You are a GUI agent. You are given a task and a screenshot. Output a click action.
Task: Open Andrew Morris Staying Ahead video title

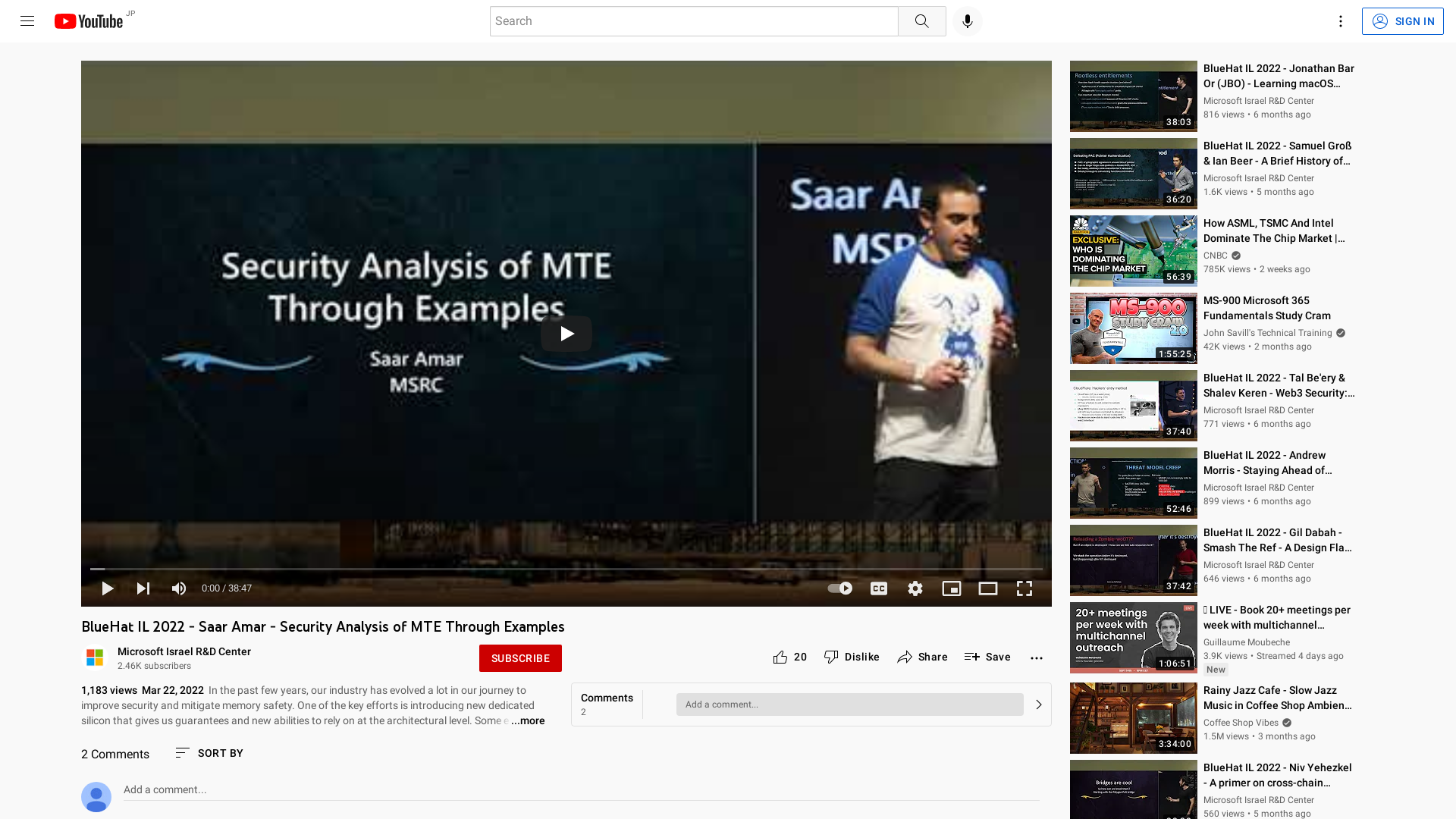(x=1268, y=463)
